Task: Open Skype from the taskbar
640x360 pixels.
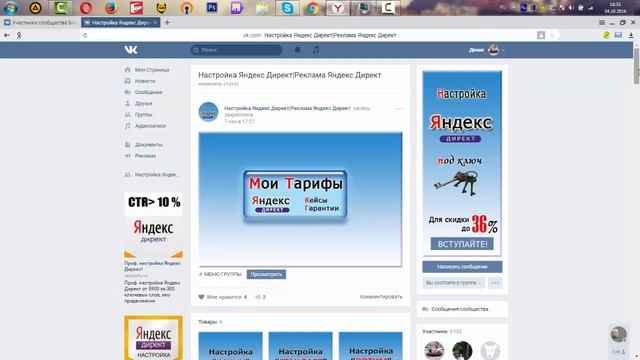Action: 287,8
